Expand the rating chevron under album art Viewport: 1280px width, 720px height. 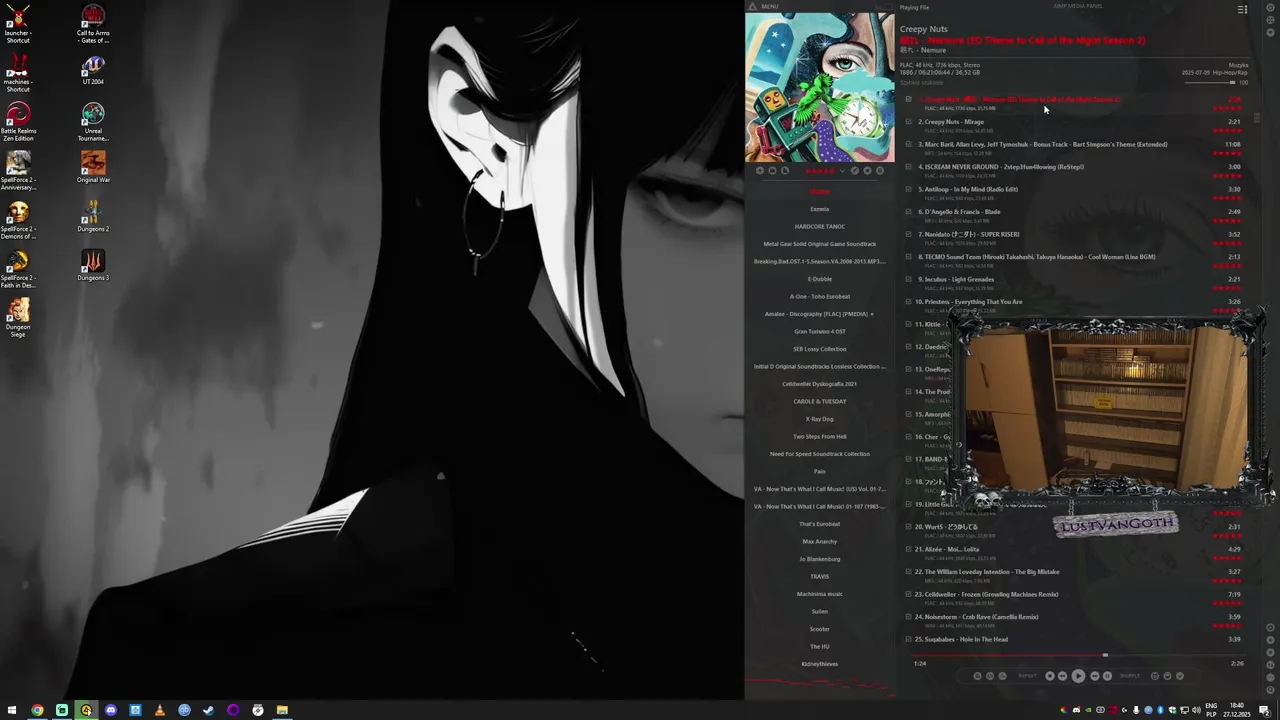coord(842,170)
